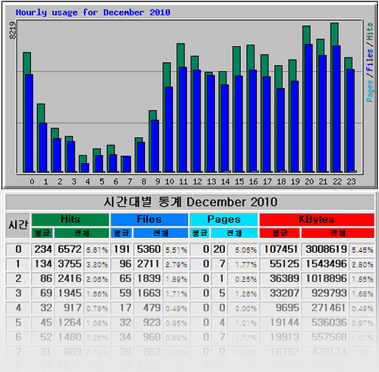Click the green Hits column header
The image size is (379, 372).
click(70, 220)
